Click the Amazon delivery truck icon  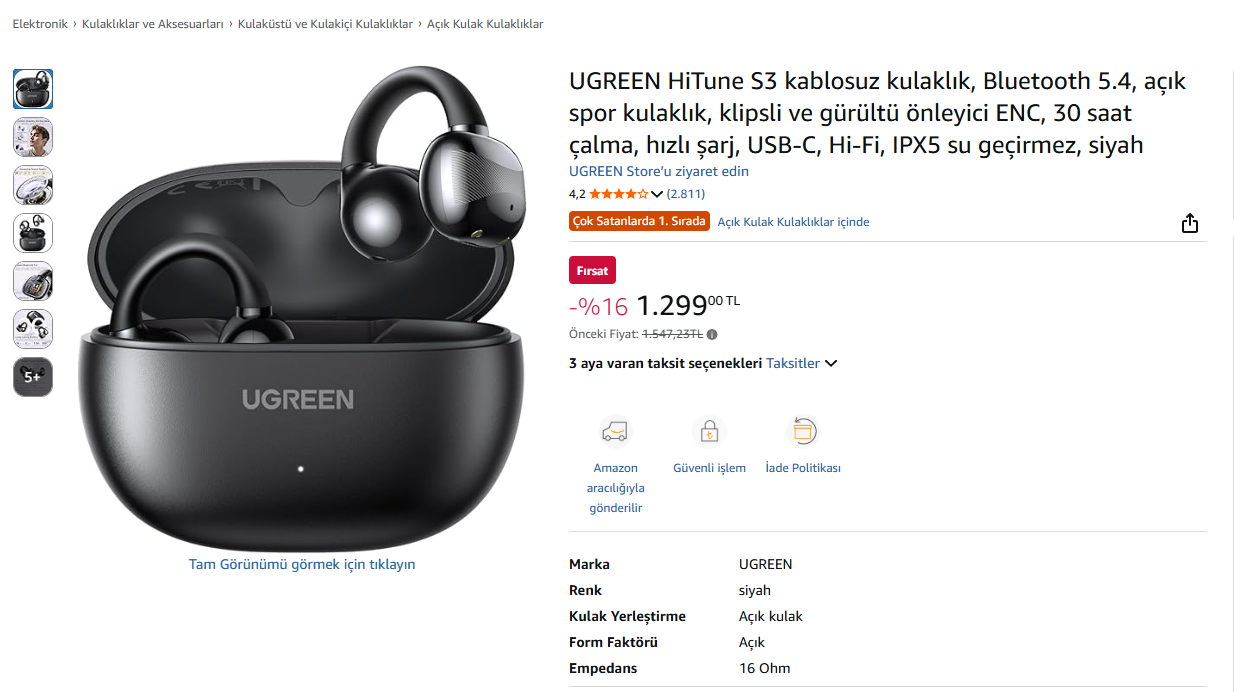(x=615, y=431)
